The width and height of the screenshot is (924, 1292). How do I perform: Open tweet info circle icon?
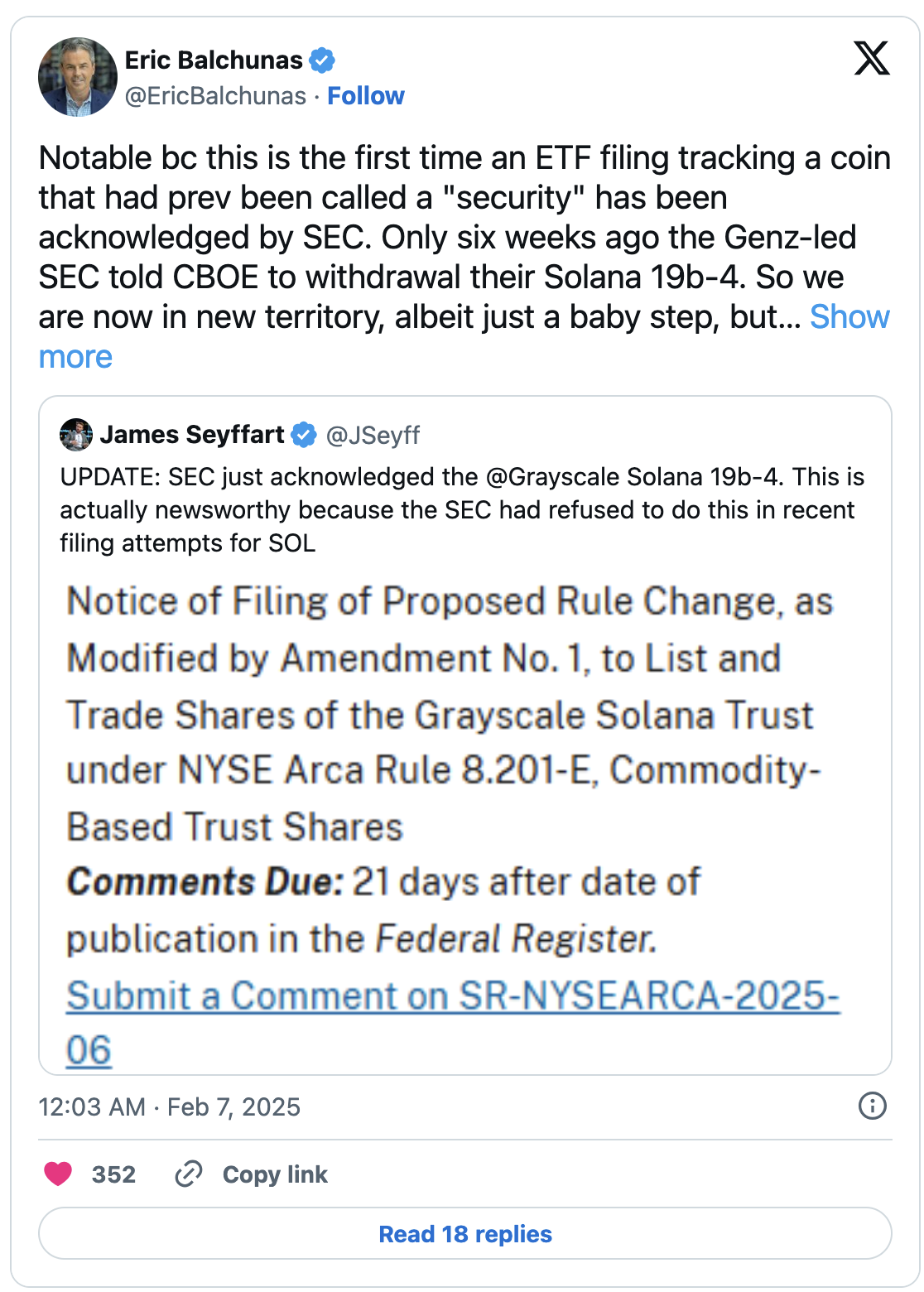872,1106
